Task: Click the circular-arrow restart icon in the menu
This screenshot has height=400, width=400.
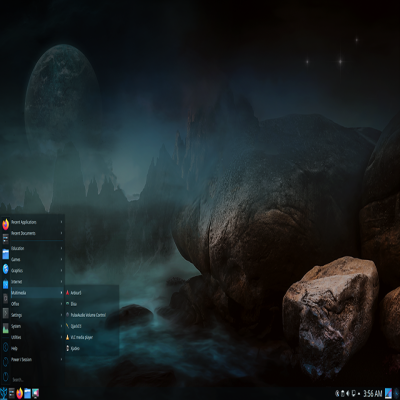Action: [5, 362]
